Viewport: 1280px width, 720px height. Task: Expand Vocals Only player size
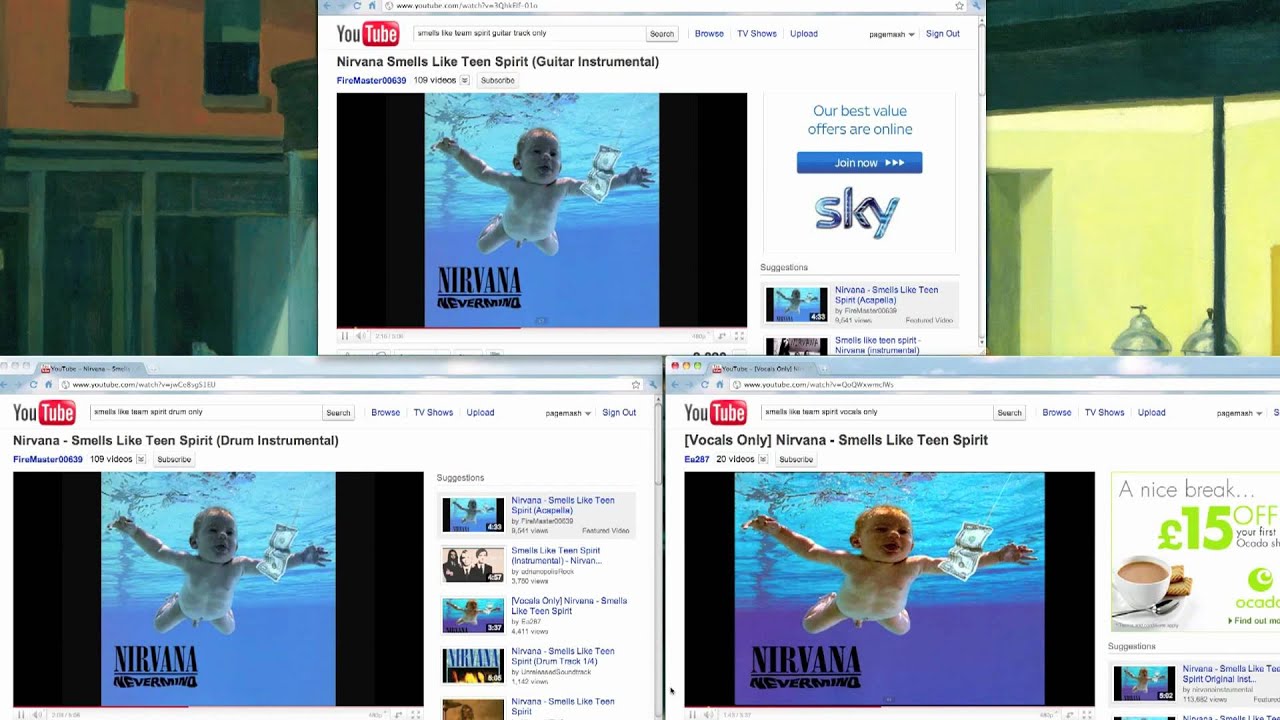point(1070,715)
